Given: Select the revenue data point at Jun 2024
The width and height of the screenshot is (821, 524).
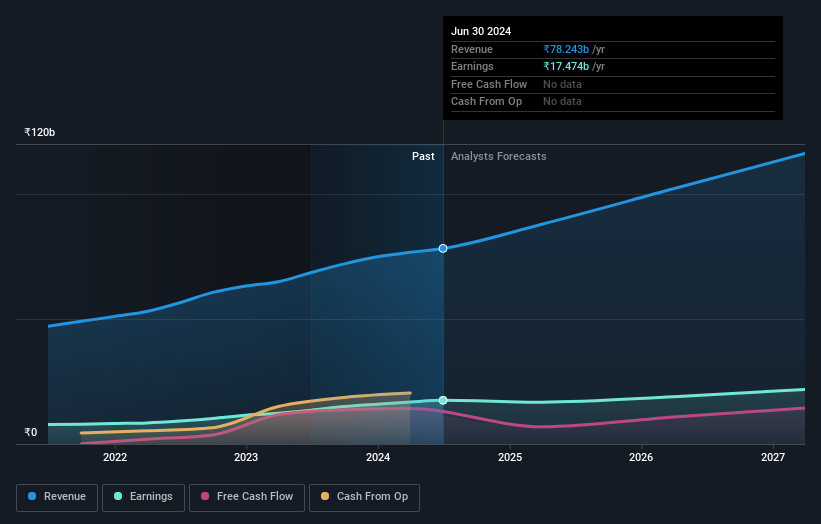Looking at the screenshot, I should [x=443, y=248].
